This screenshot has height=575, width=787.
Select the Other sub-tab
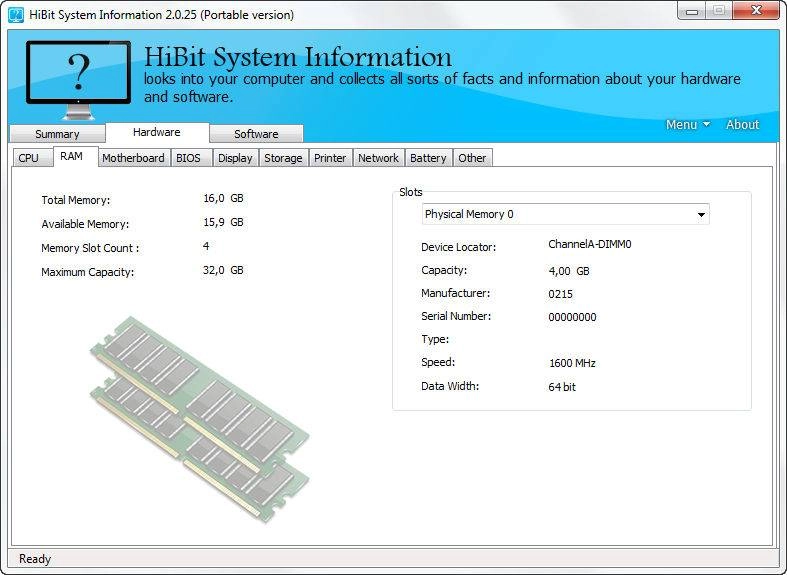pos(472,158)
